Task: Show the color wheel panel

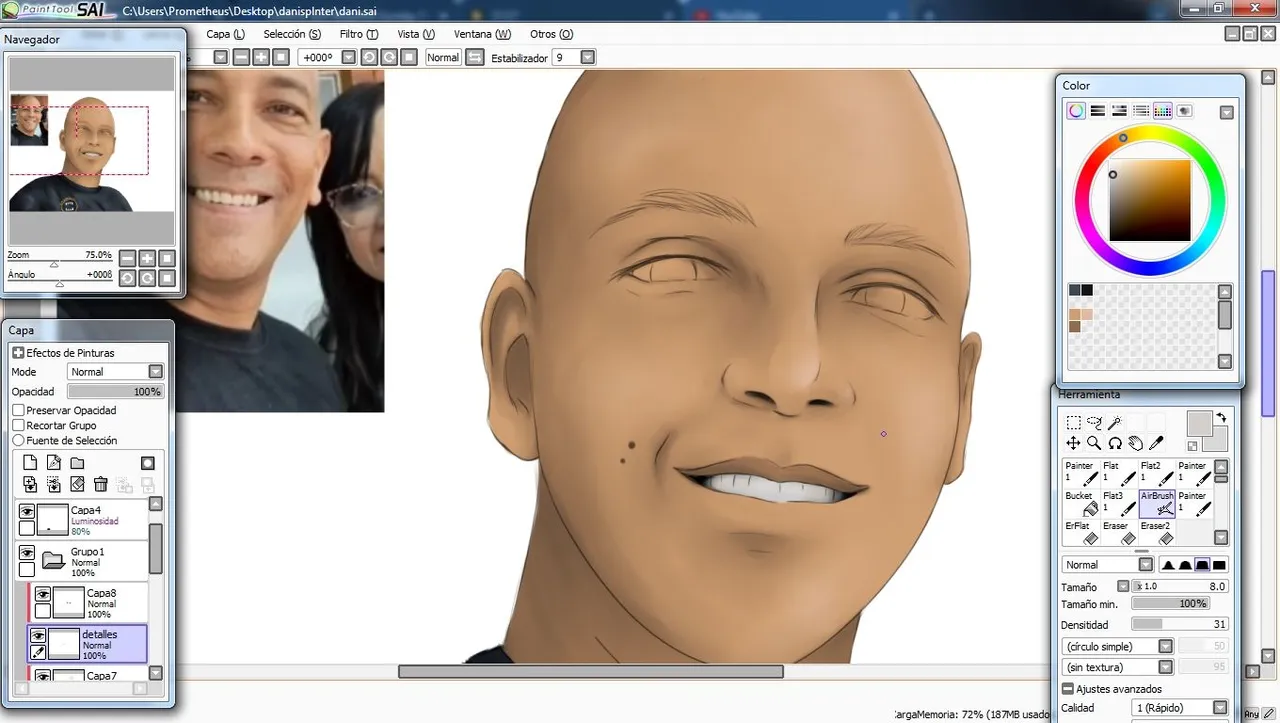Action: tap(1076, 111)
